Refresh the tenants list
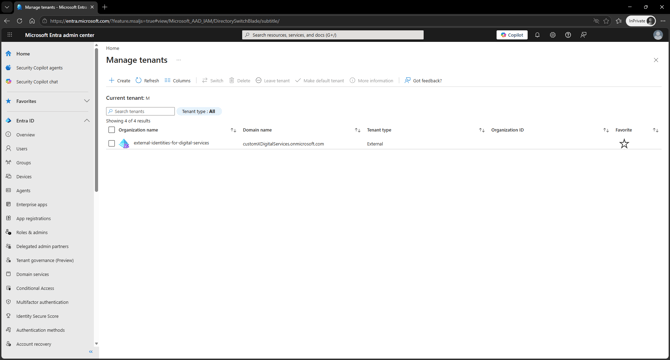Screen dimensions: 670x360 tap(147, 80)
